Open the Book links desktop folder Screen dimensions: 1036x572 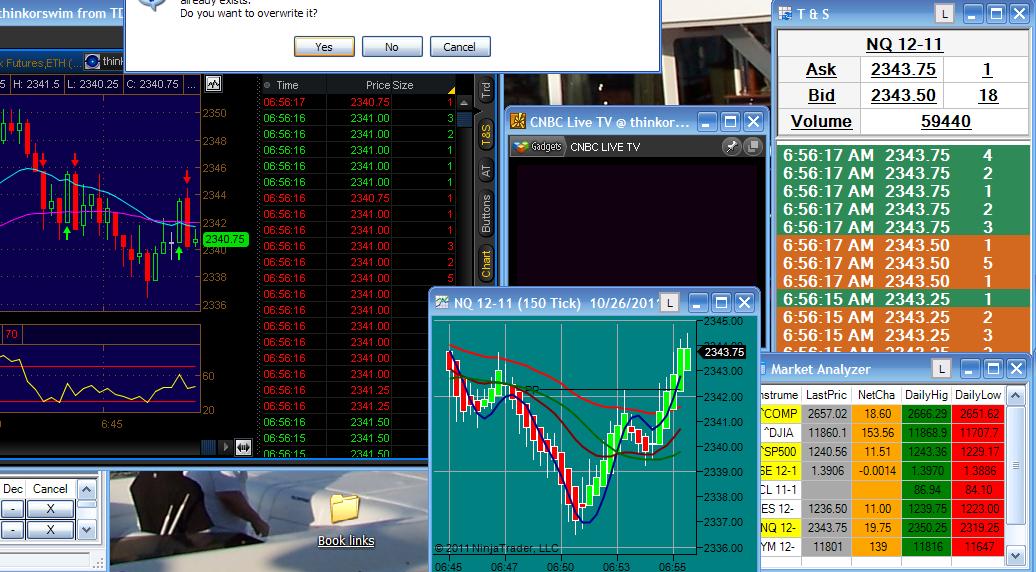[x=345, y=521]
